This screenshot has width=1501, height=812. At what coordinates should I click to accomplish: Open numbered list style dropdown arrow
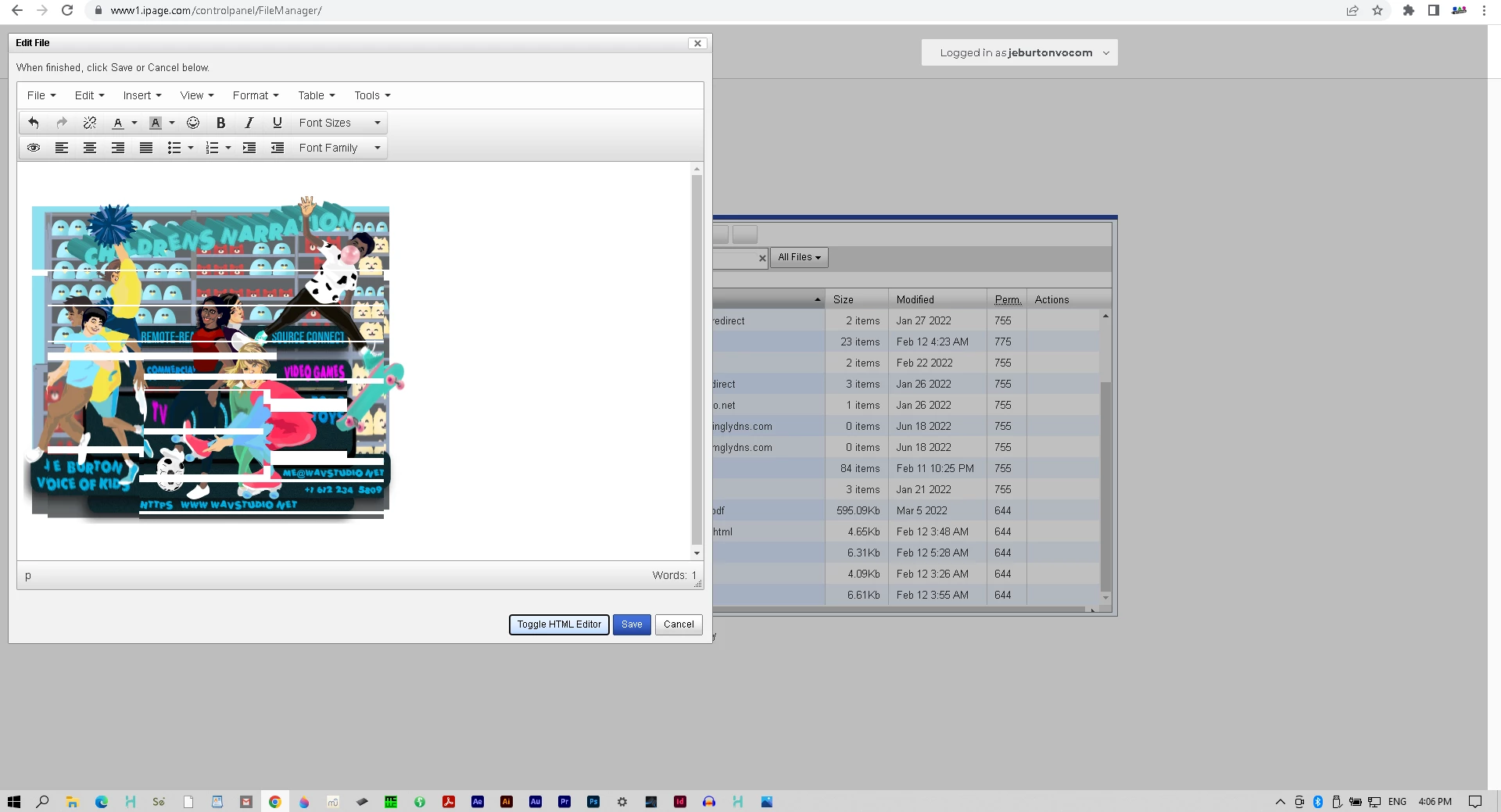[x=228, y=148]
